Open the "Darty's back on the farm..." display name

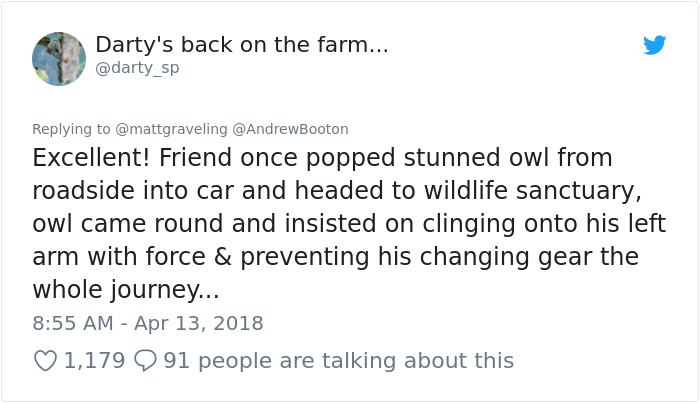coord(241,45)
